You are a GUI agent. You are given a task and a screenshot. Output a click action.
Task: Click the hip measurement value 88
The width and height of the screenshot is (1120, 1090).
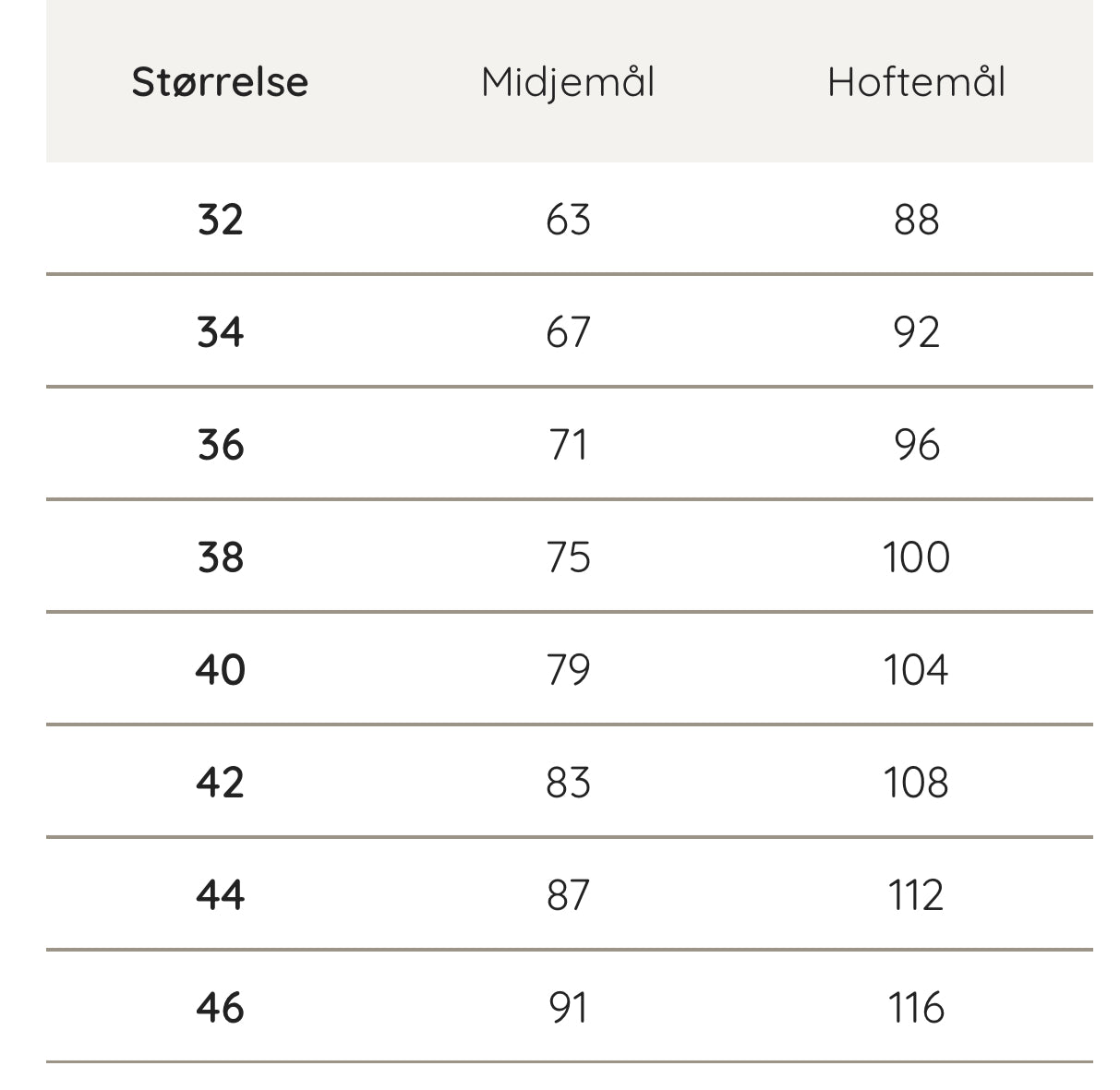916,220
